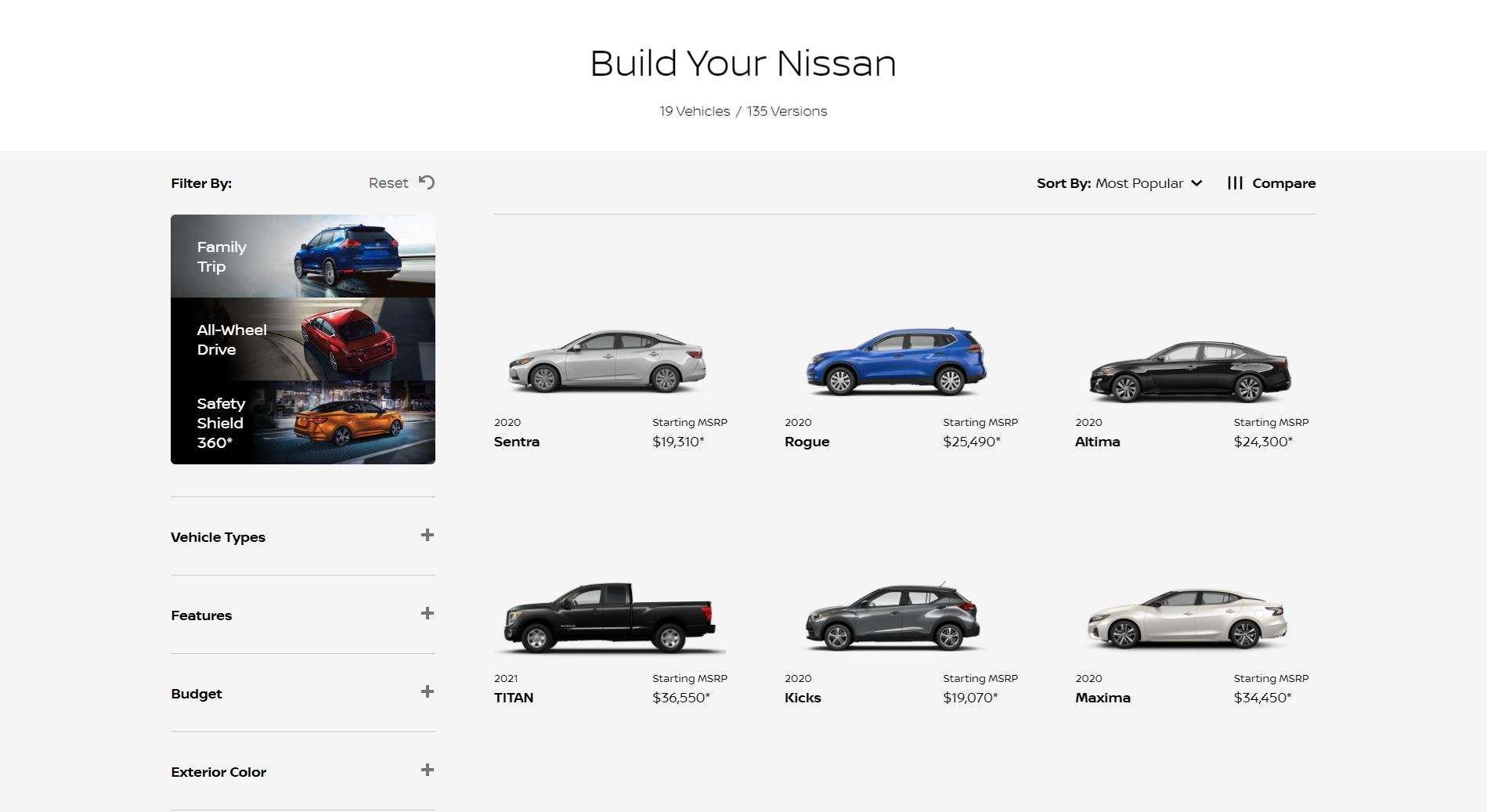Viewport: 1487px width, 812px height.
Task: Click the Altima price $24,300
Action: [x=1263, y=442]
